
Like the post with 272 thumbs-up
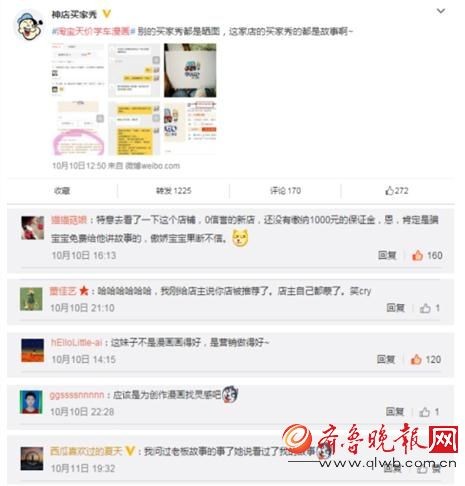pos(397,191)
